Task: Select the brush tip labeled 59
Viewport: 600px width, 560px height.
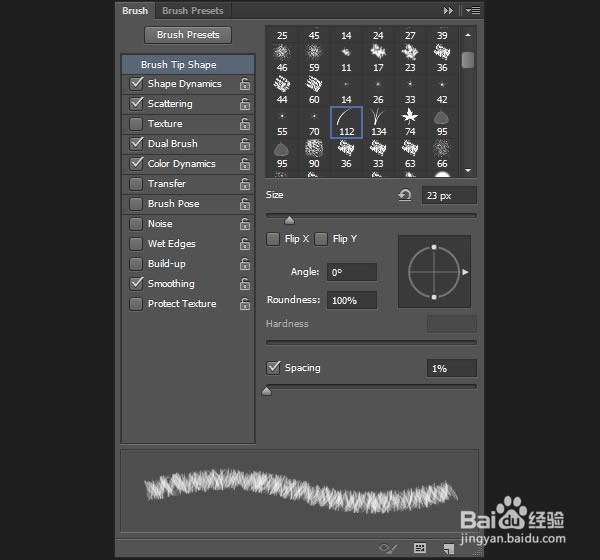Action: pyautogui.click(x=314, y=58)
